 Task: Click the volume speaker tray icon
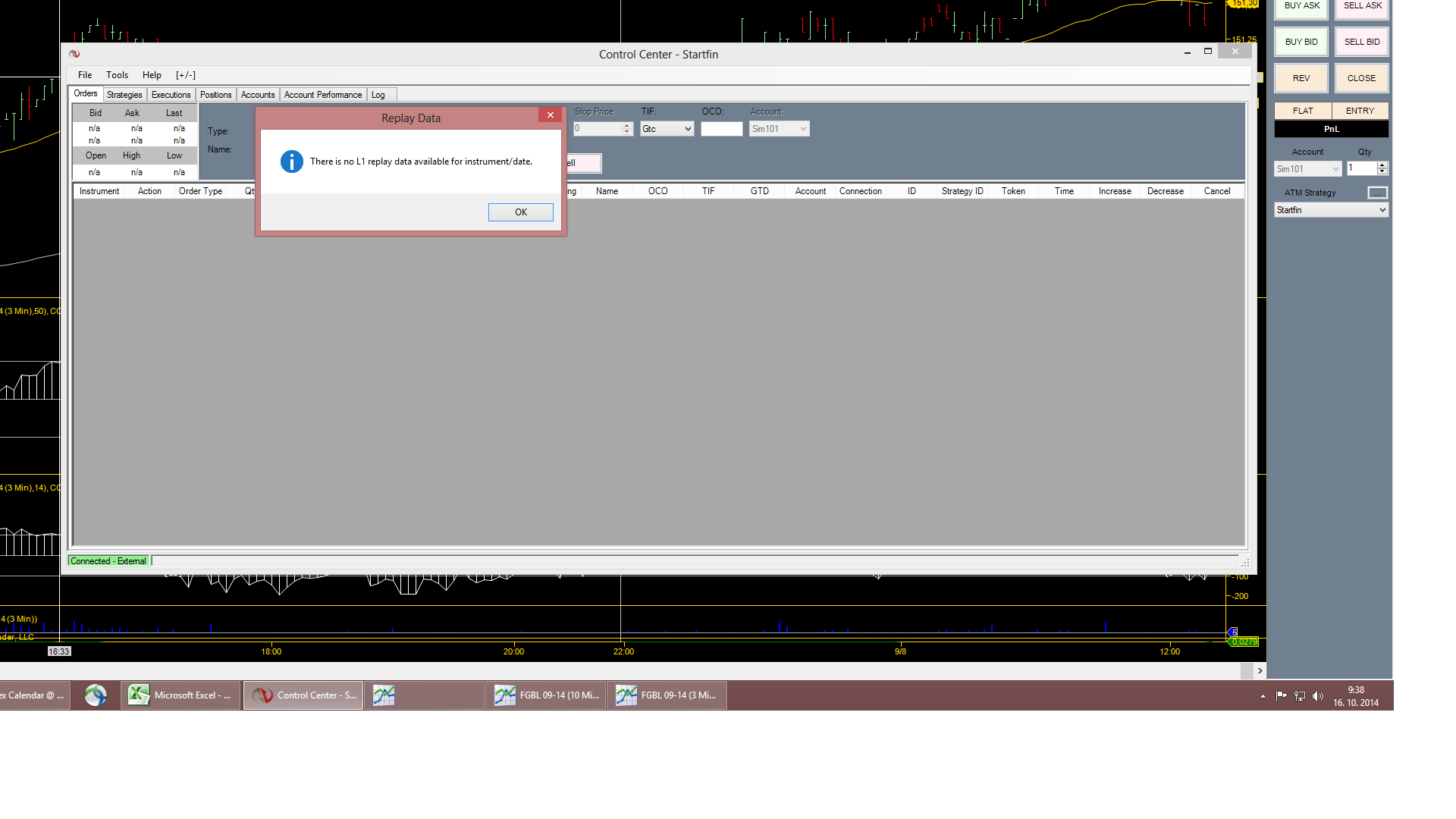point(1318,696)
